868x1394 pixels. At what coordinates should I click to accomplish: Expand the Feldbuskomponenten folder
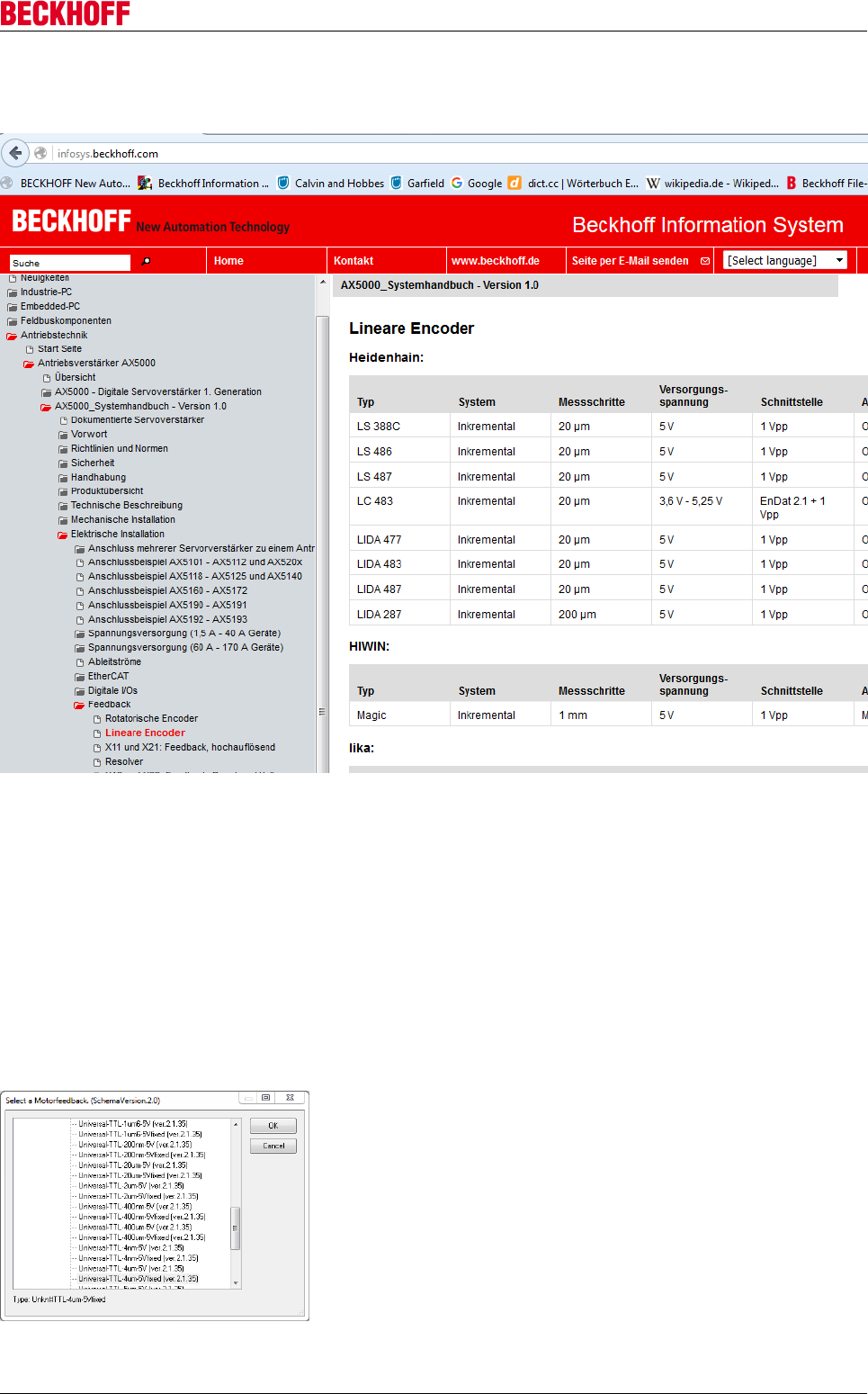13,321
